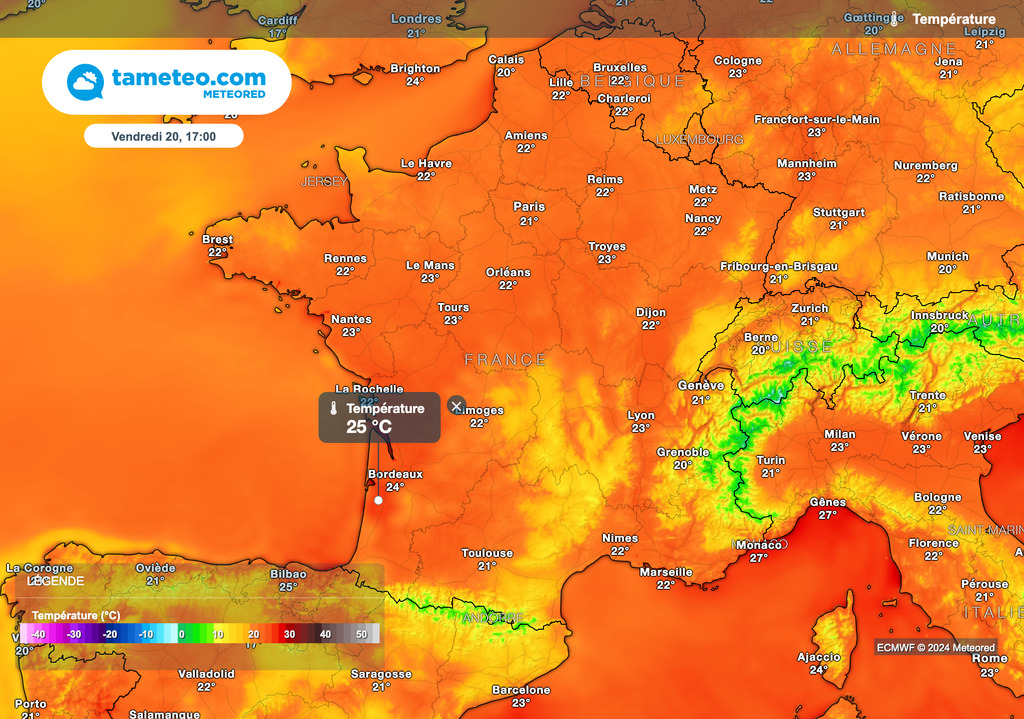Viewport: 1024px width, 719px height.
Task: Dismiss the 25 °C temperature tooltip
Action: pyautogui.click(x=456, y=405)
